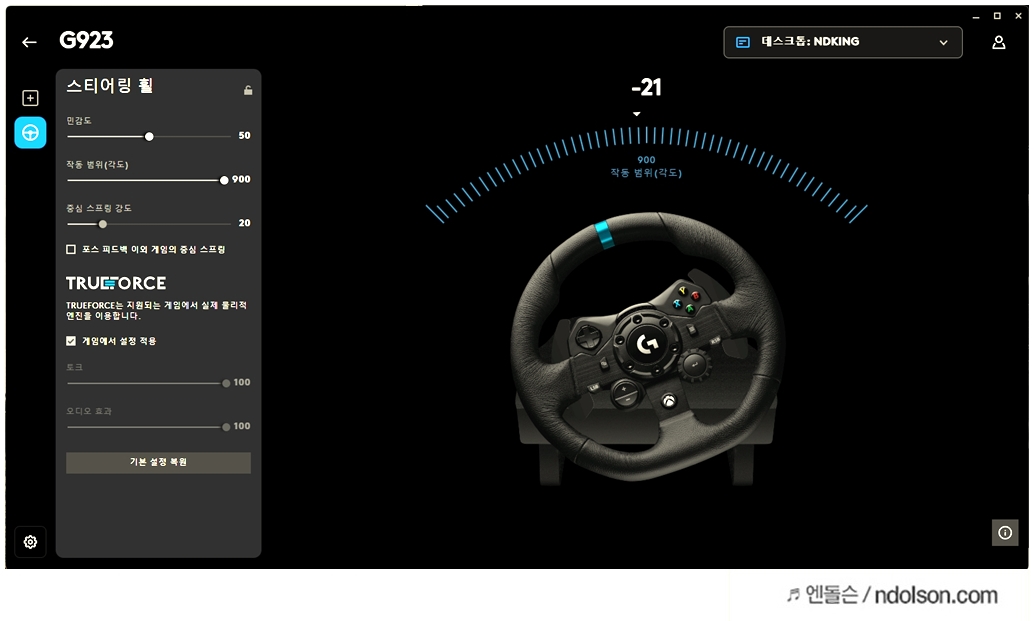Open the user account profile icon
The width and height of the screenshot is (1034, 621).
999,42
